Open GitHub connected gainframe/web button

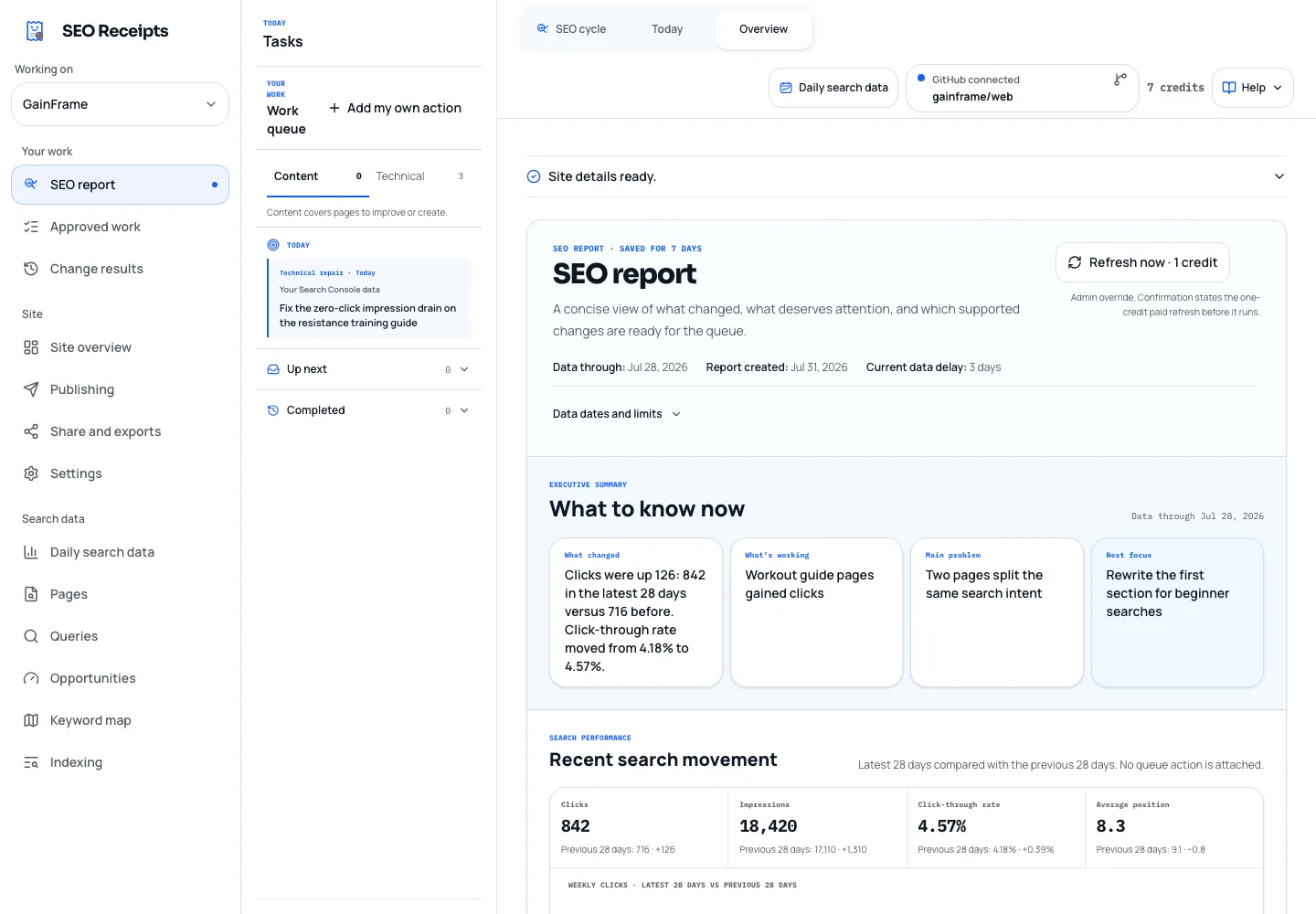tap(1022, 88)
